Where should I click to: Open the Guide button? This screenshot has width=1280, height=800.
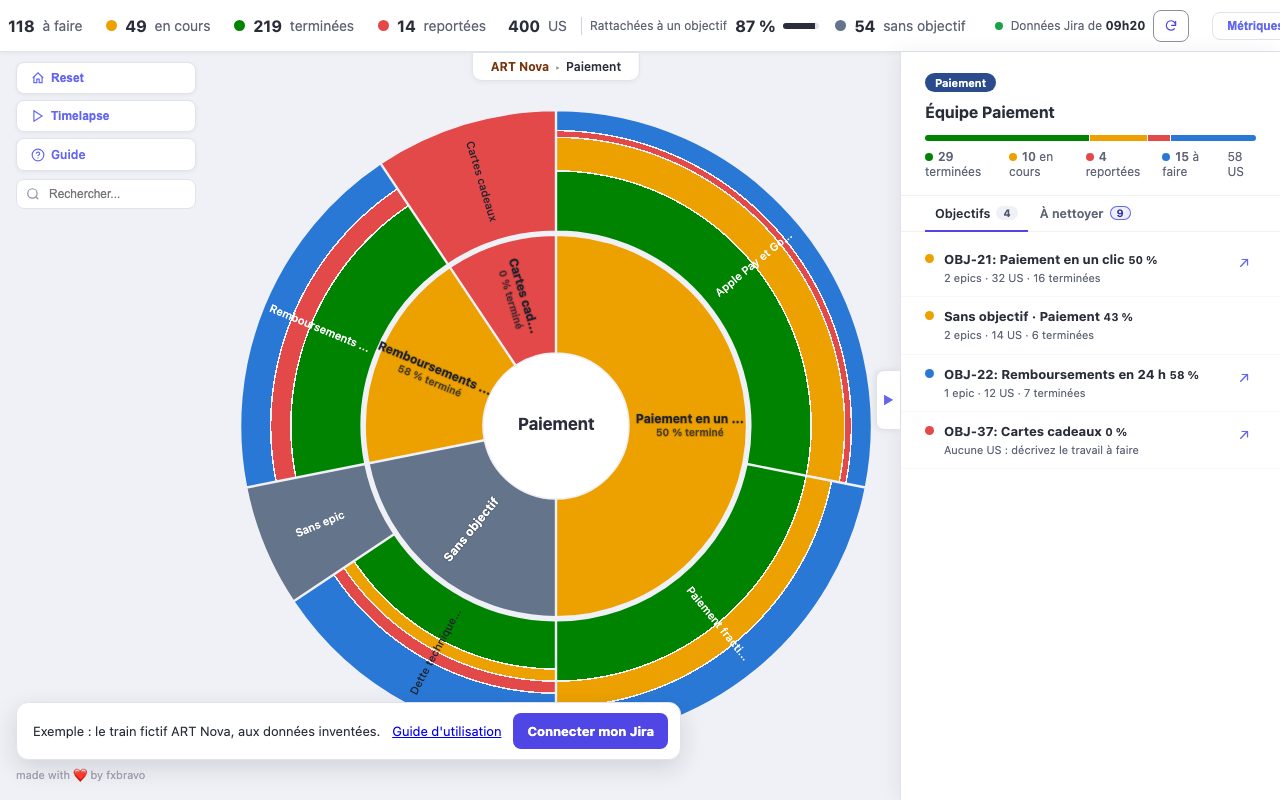106,155
